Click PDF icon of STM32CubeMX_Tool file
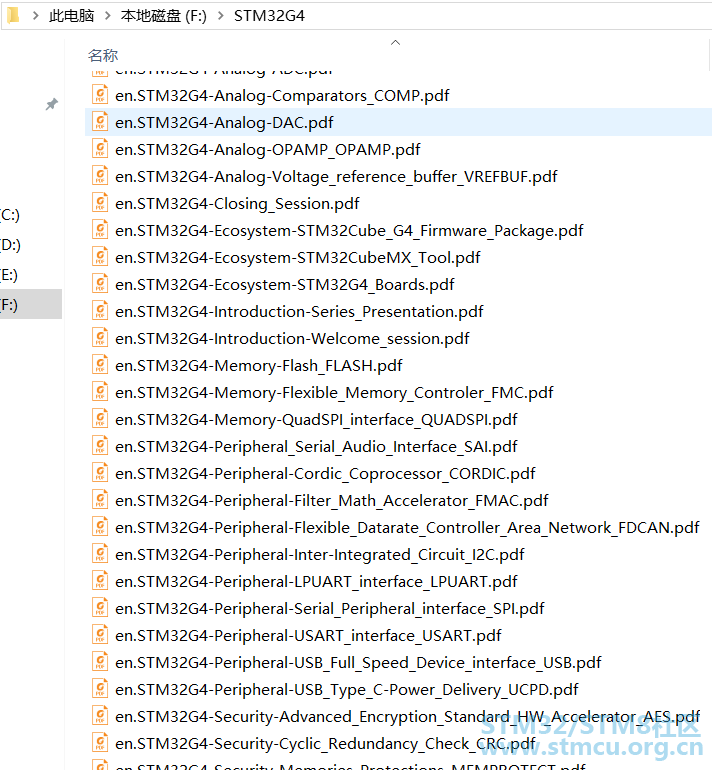 [x=100, y=256]
